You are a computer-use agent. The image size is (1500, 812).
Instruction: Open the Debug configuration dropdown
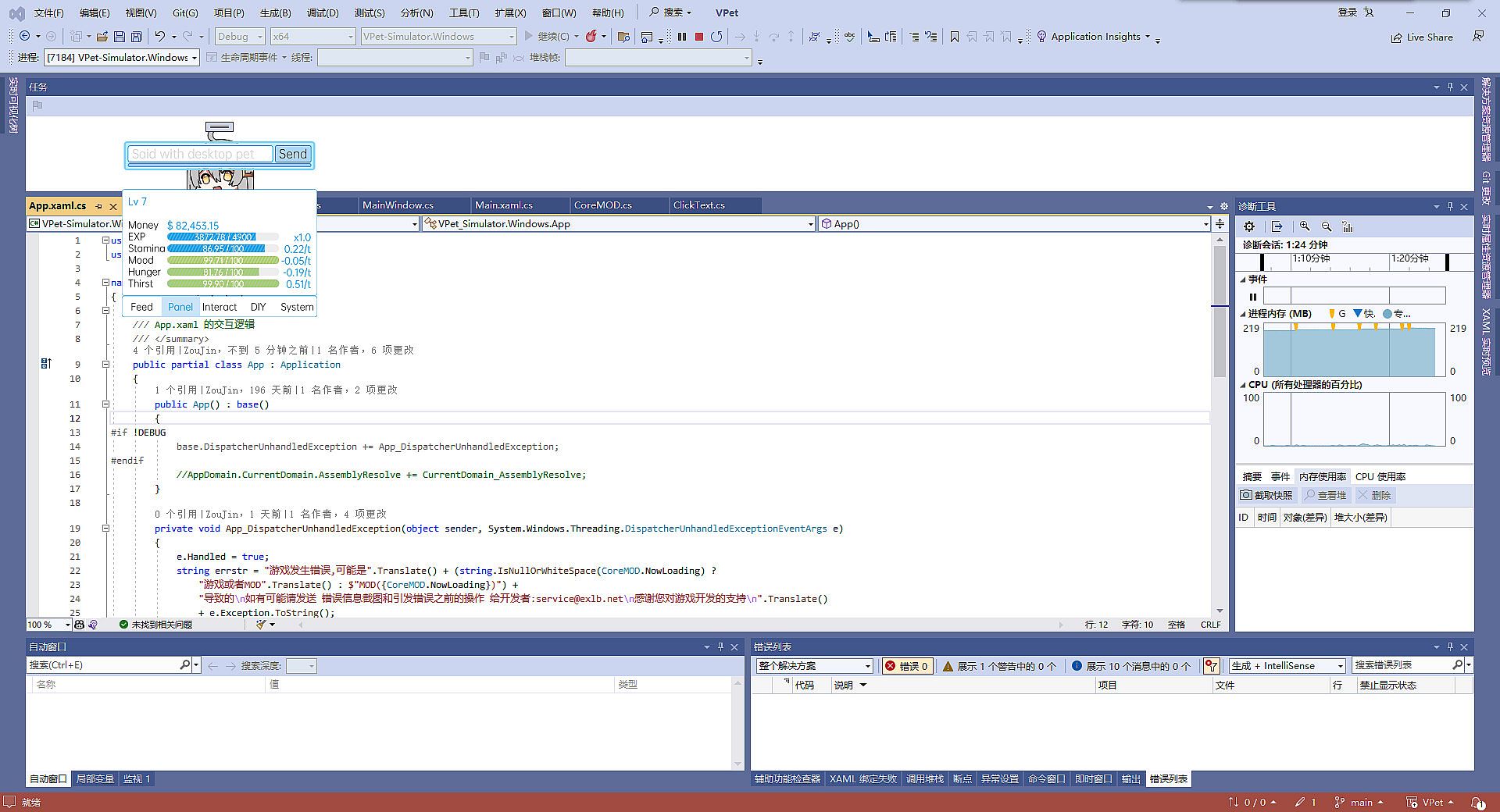click(239, 37)
